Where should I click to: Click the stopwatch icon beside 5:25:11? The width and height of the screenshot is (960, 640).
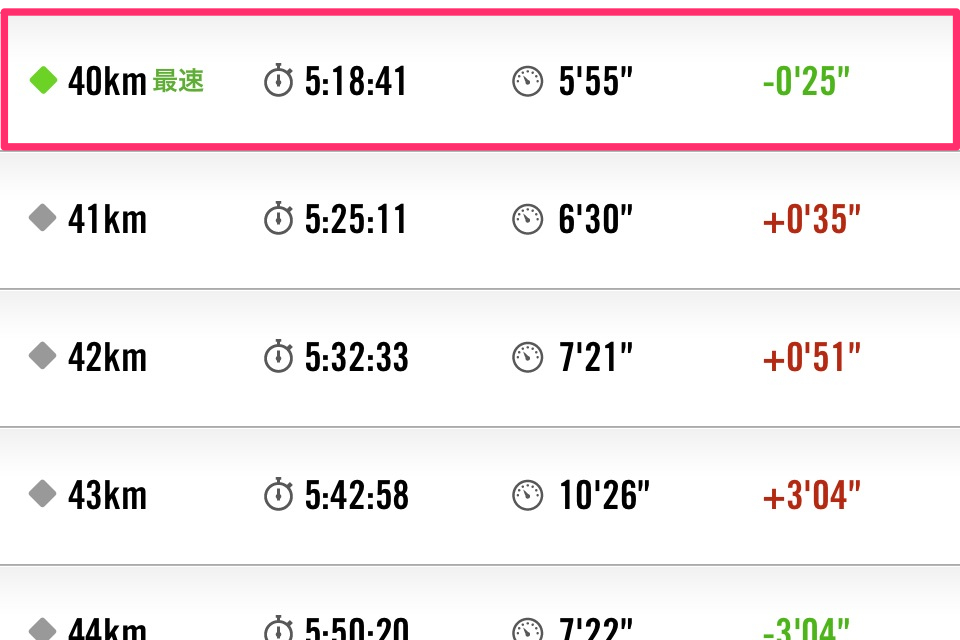(x=279, y=218)
